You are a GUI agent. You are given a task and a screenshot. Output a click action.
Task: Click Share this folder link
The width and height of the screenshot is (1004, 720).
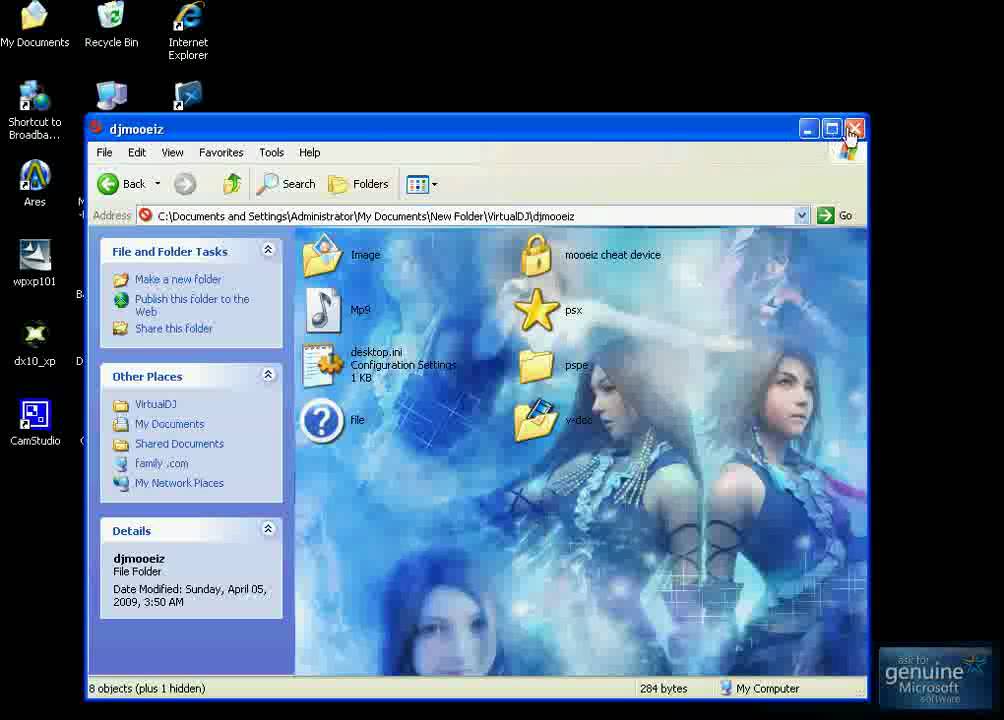(174, 329)
